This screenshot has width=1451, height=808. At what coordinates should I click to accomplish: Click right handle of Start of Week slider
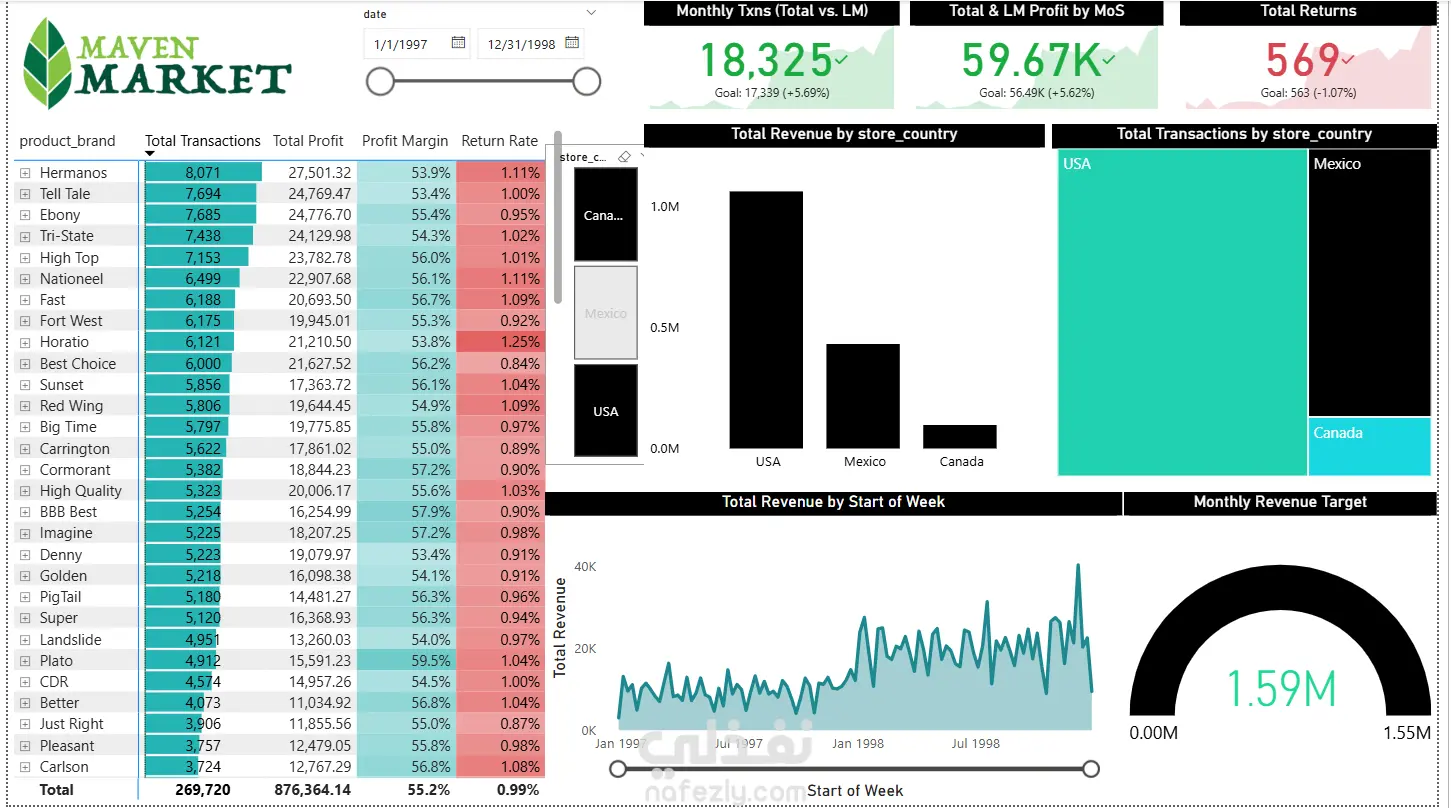tap(1091, 769)
